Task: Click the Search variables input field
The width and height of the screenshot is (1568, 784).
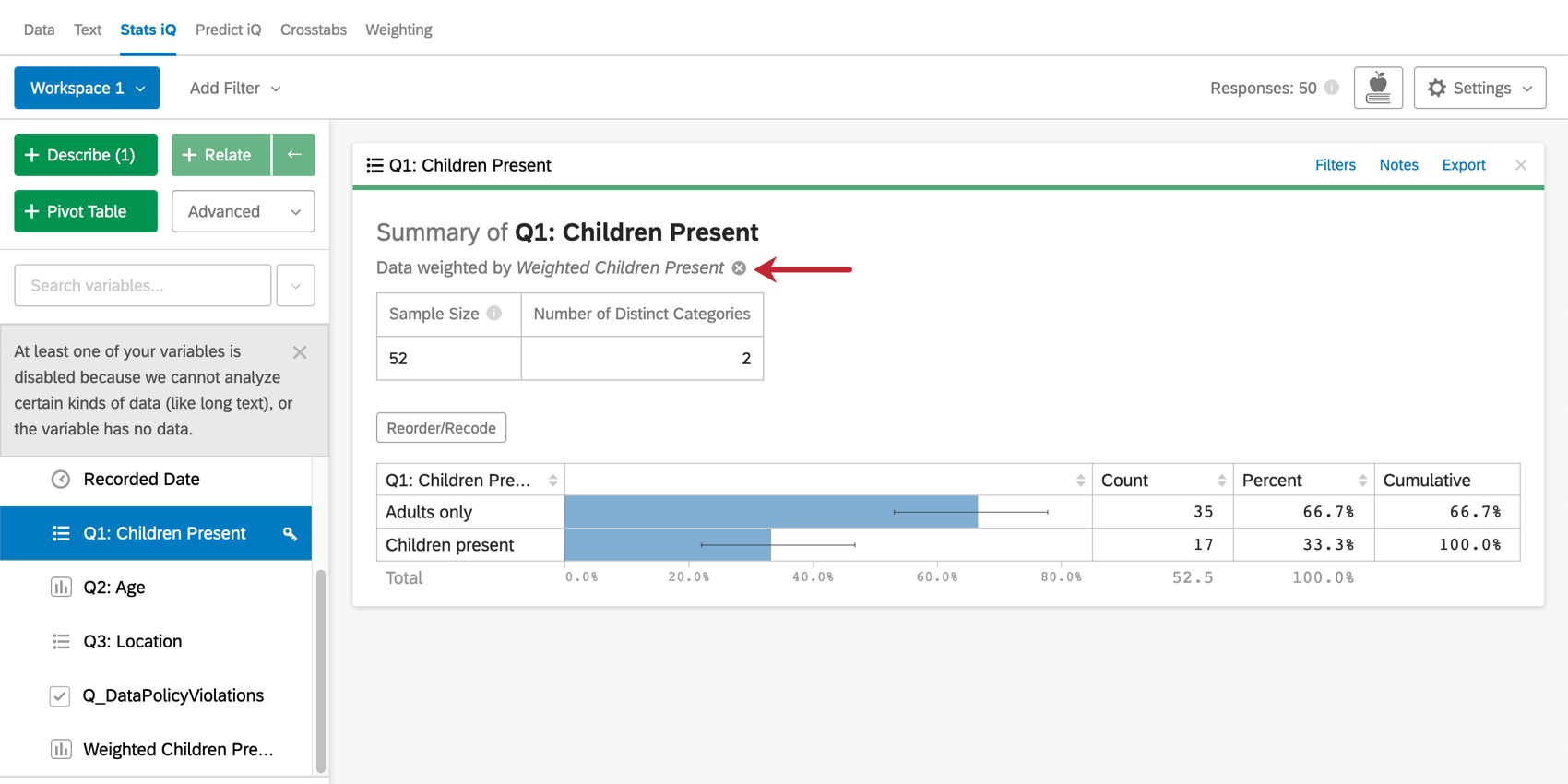Action: pos(143,286)
